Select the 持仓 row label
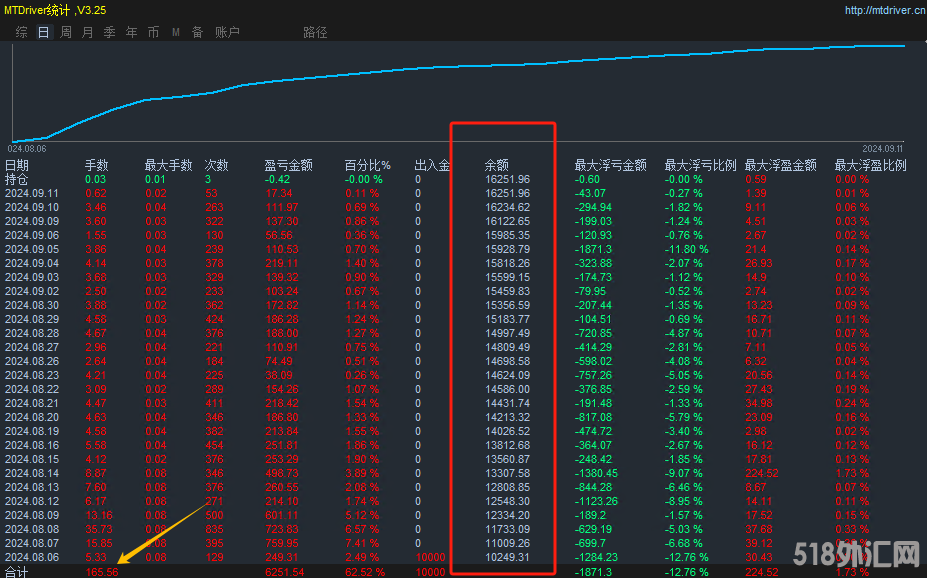Screen dimensions: 927x578 pyautogui.click(x=17, y=179)
